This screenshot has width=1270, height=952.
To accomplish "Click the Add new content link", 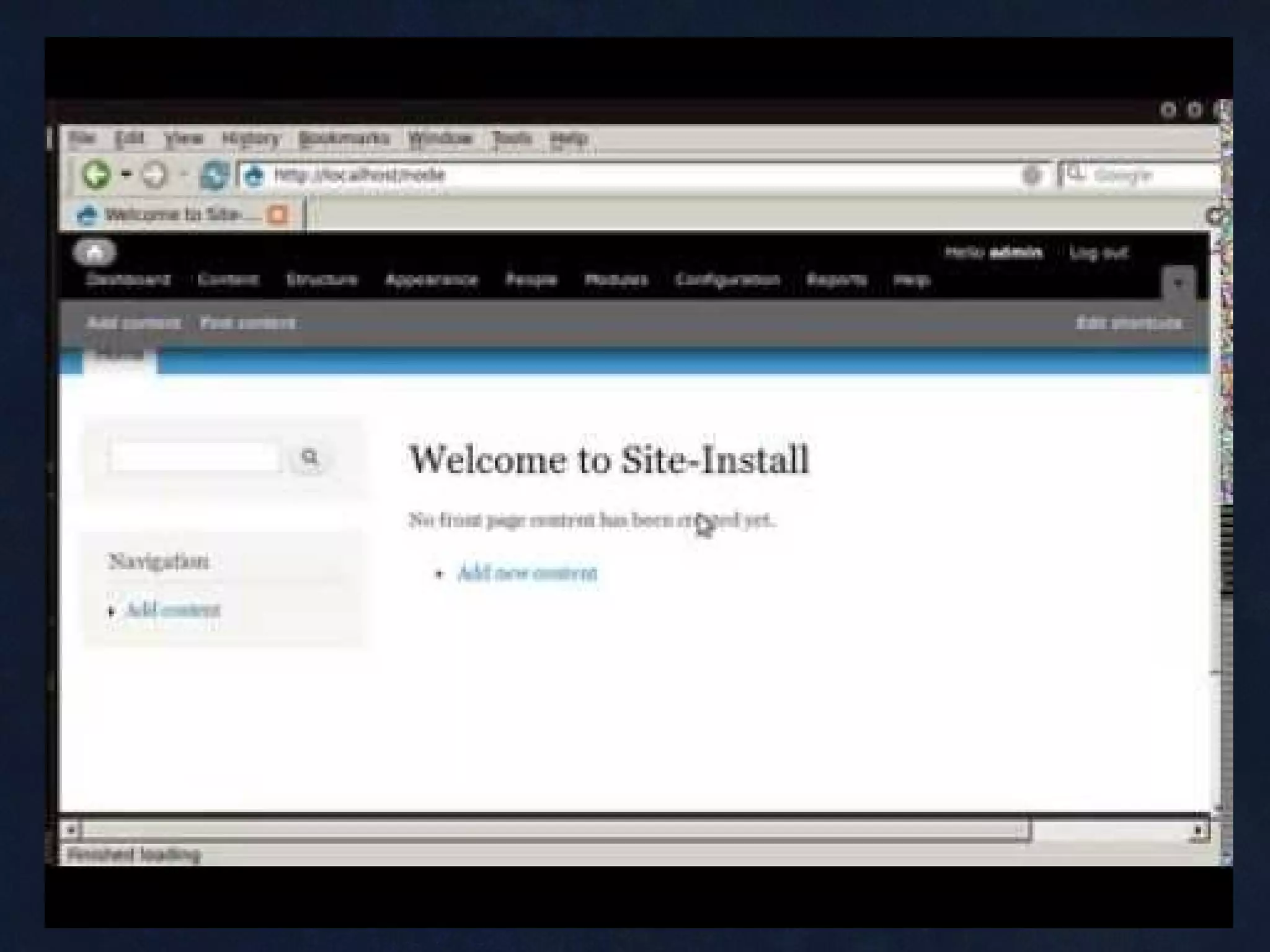I will [x=527, y=573].
